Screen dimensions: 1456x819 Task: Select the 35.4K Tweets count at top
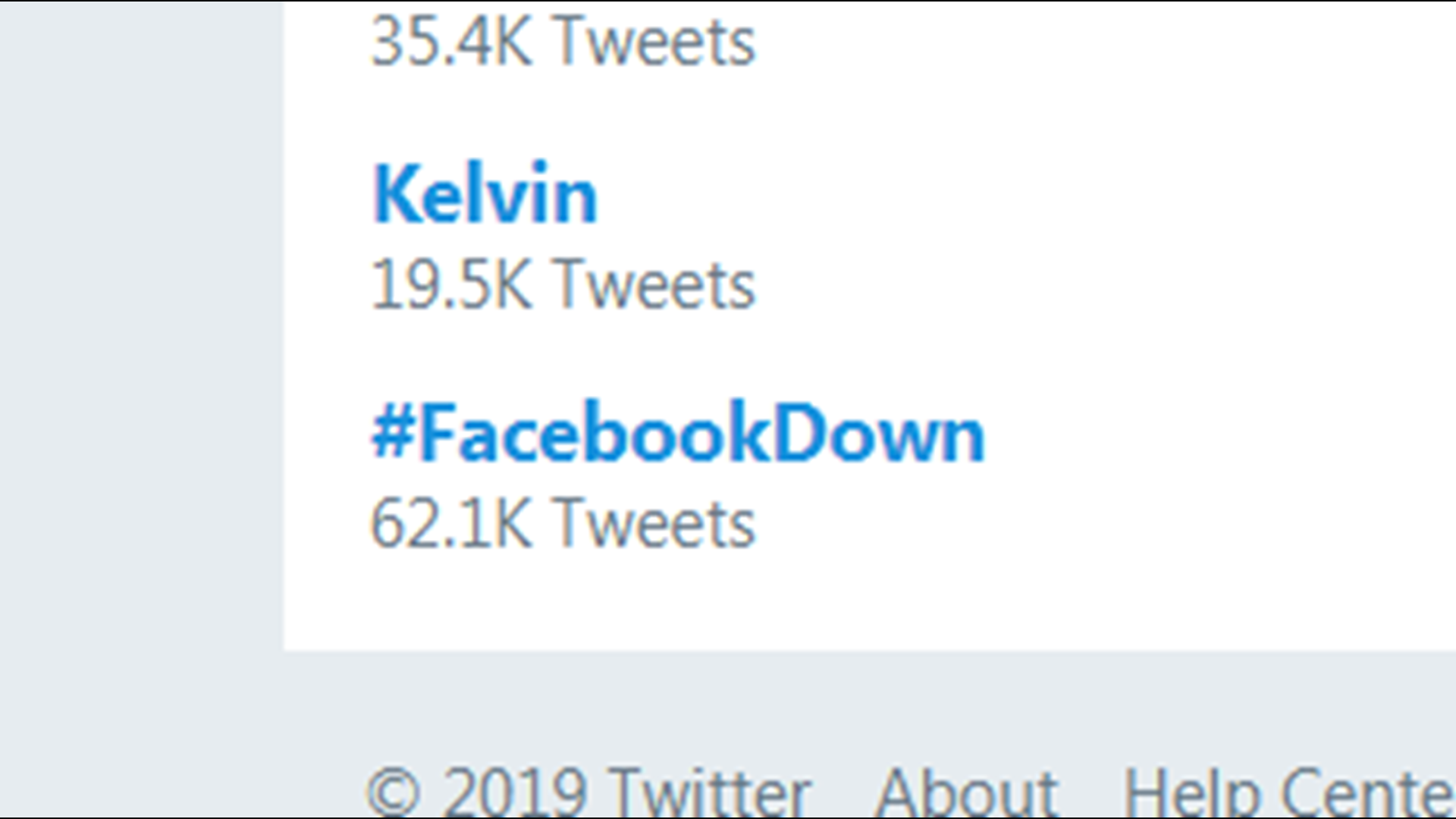pyautogui.click(x=561, y=42)
